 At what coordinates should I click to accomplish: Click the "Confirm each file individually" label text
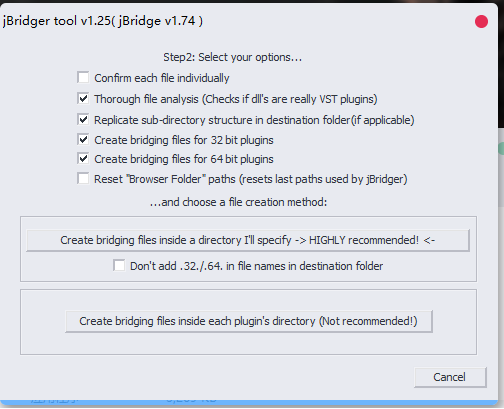(x=162, y=78)
